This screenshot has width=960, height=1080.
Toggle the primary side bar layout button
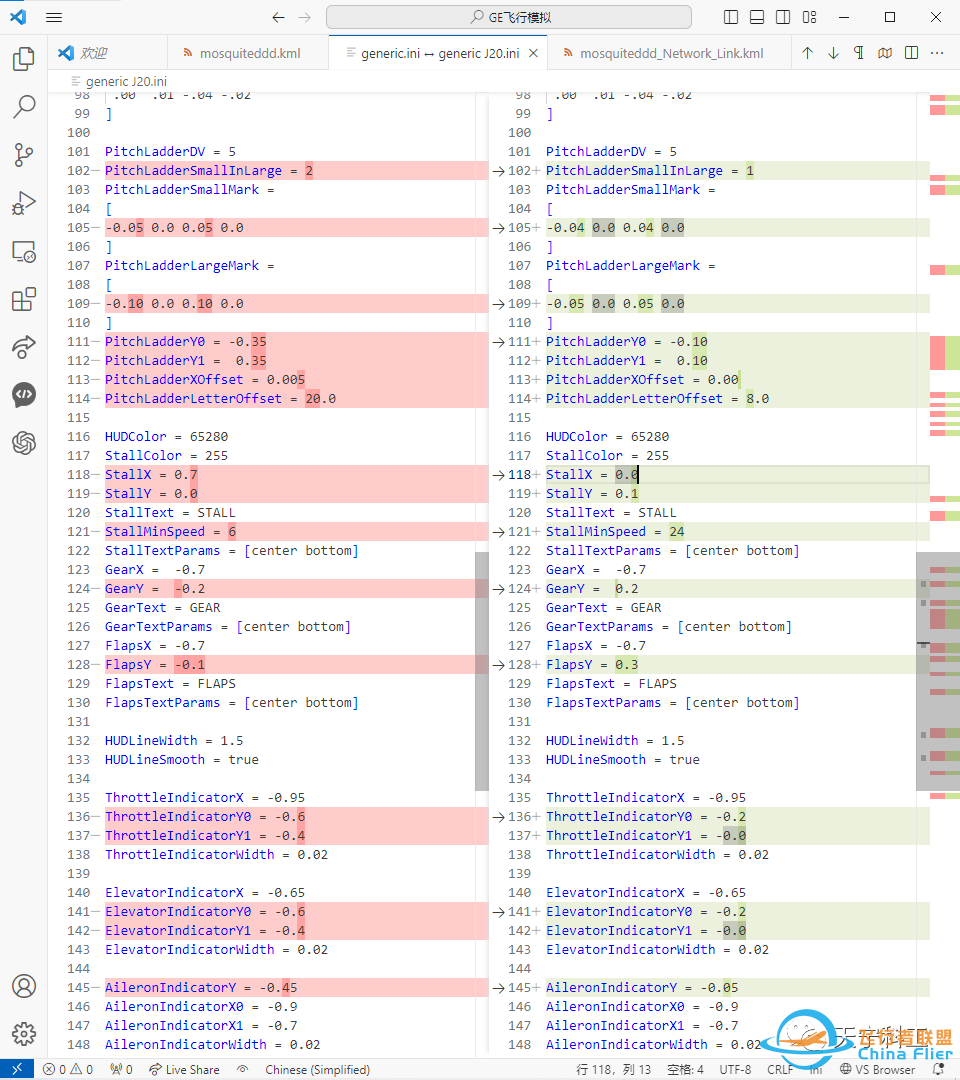click(x=731, y=17)
